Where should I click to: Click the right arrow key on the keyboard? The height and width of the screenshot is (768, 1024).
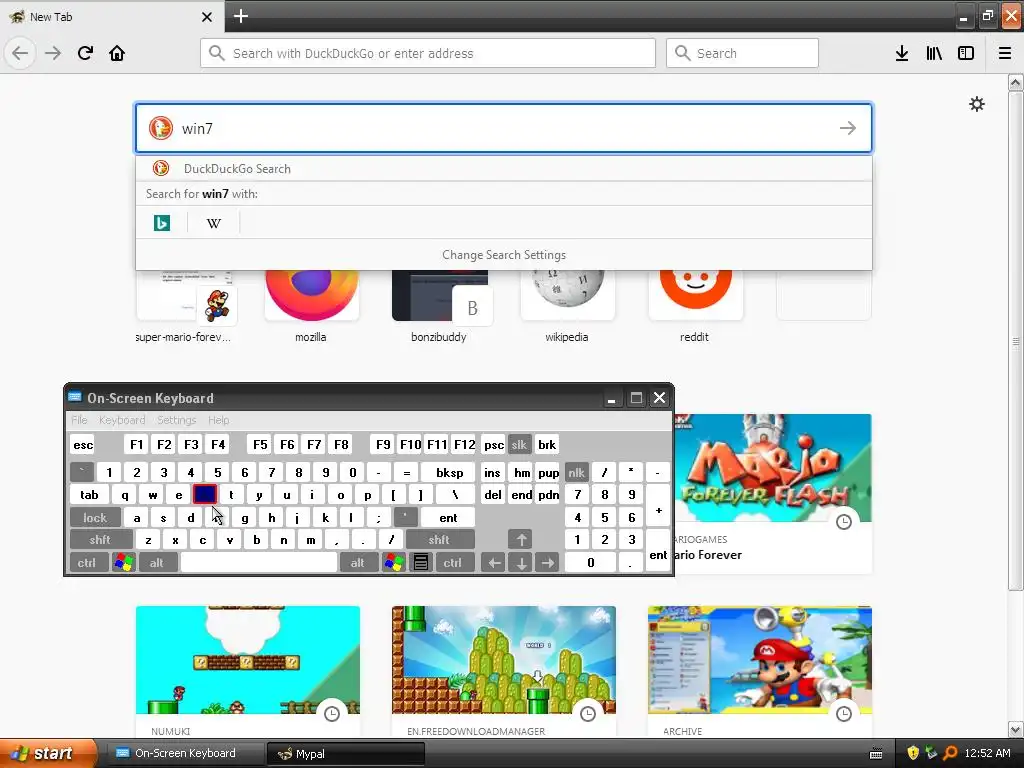click(548, 562)
